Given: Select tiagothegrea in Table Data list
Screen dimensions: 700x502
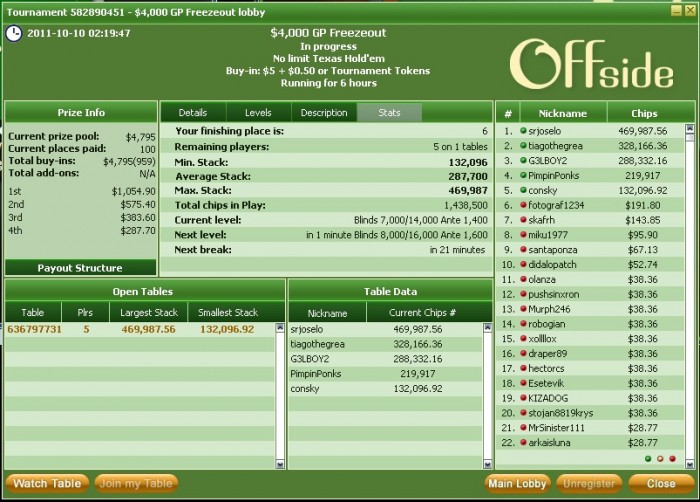Looking at the screenshot, I should (386, 344).
